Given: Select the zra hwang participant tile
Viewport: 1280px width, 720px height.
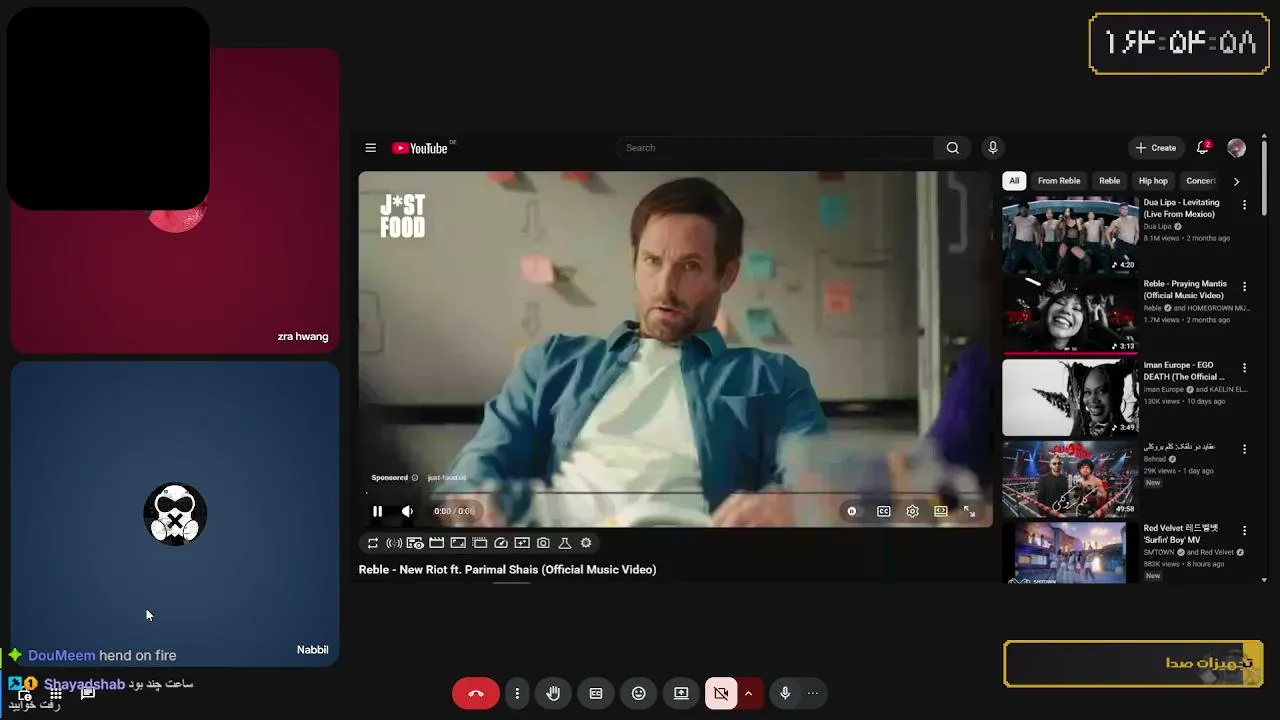Looking at the screenshot, I should (x=175, y=200).
